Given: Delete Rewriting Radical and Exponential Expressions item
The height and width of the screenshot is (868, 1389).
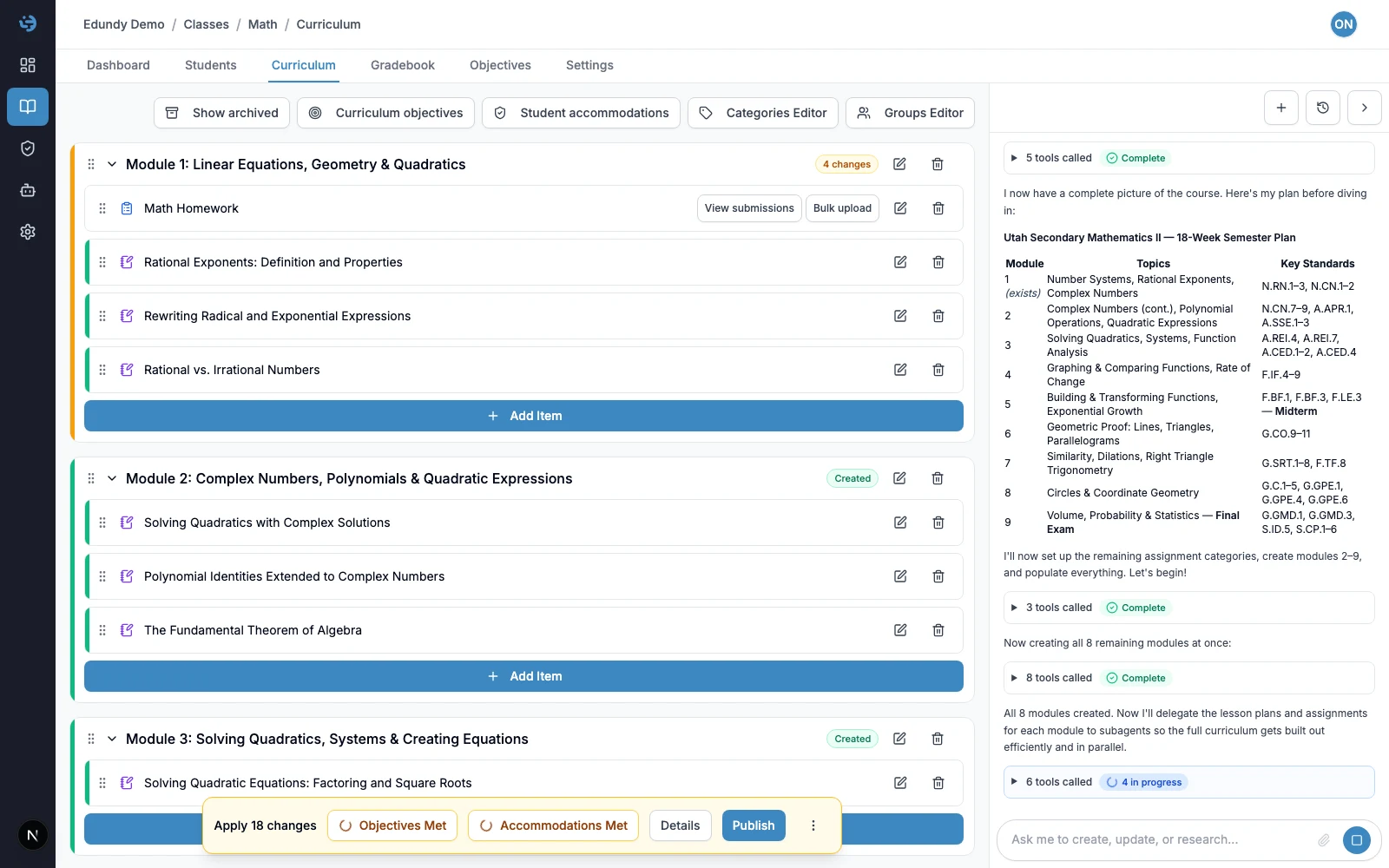Looking at the screenshot, I should coord(938,316).
